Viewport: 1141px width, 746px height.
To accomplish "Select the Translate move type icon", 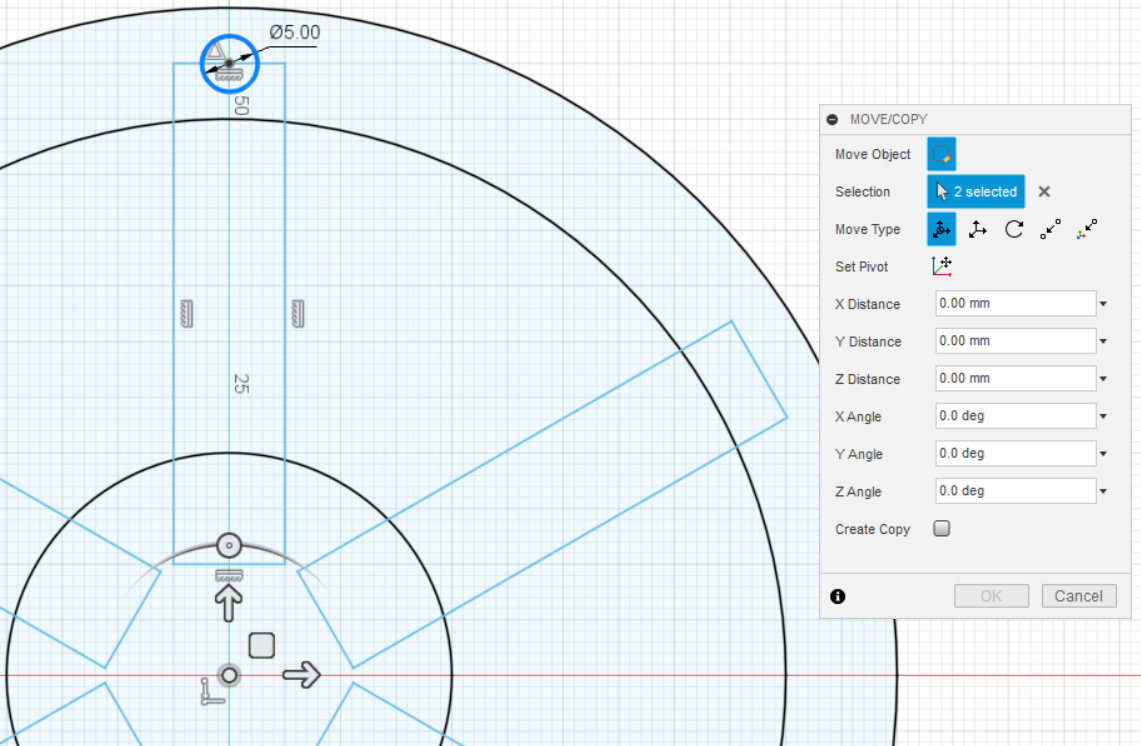I will point(977,229).
